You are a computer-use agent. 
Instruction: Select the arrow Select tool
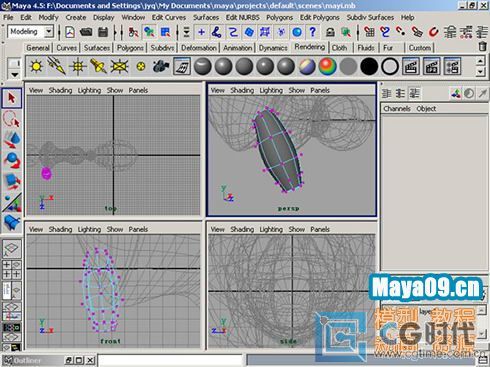(x=12, y=98)
